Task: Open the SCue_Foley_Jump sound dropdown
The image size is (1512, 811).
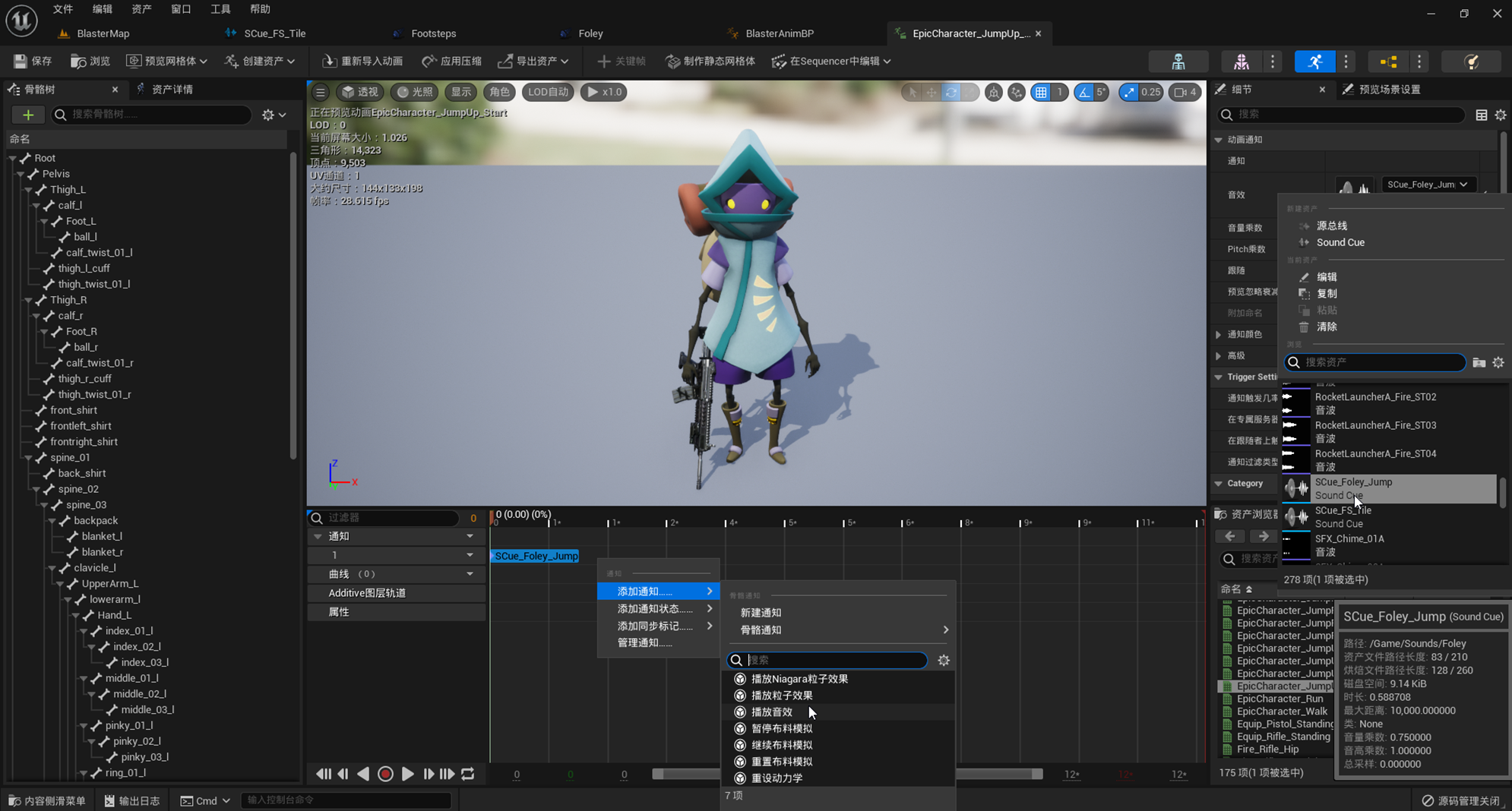Action: (x=1428, y=185)
